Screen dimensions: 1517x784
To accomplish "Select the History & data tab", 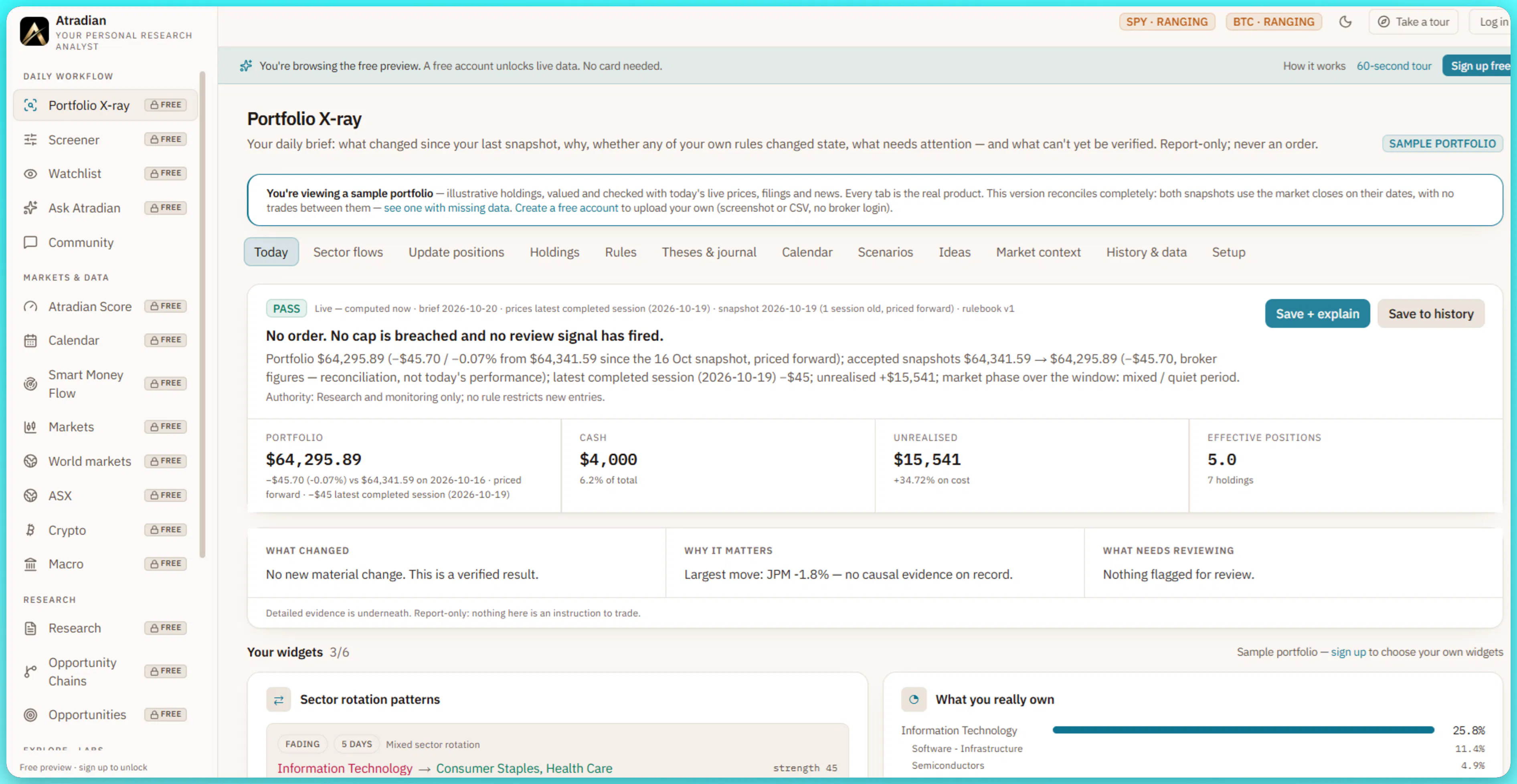I will [1146, 252].
